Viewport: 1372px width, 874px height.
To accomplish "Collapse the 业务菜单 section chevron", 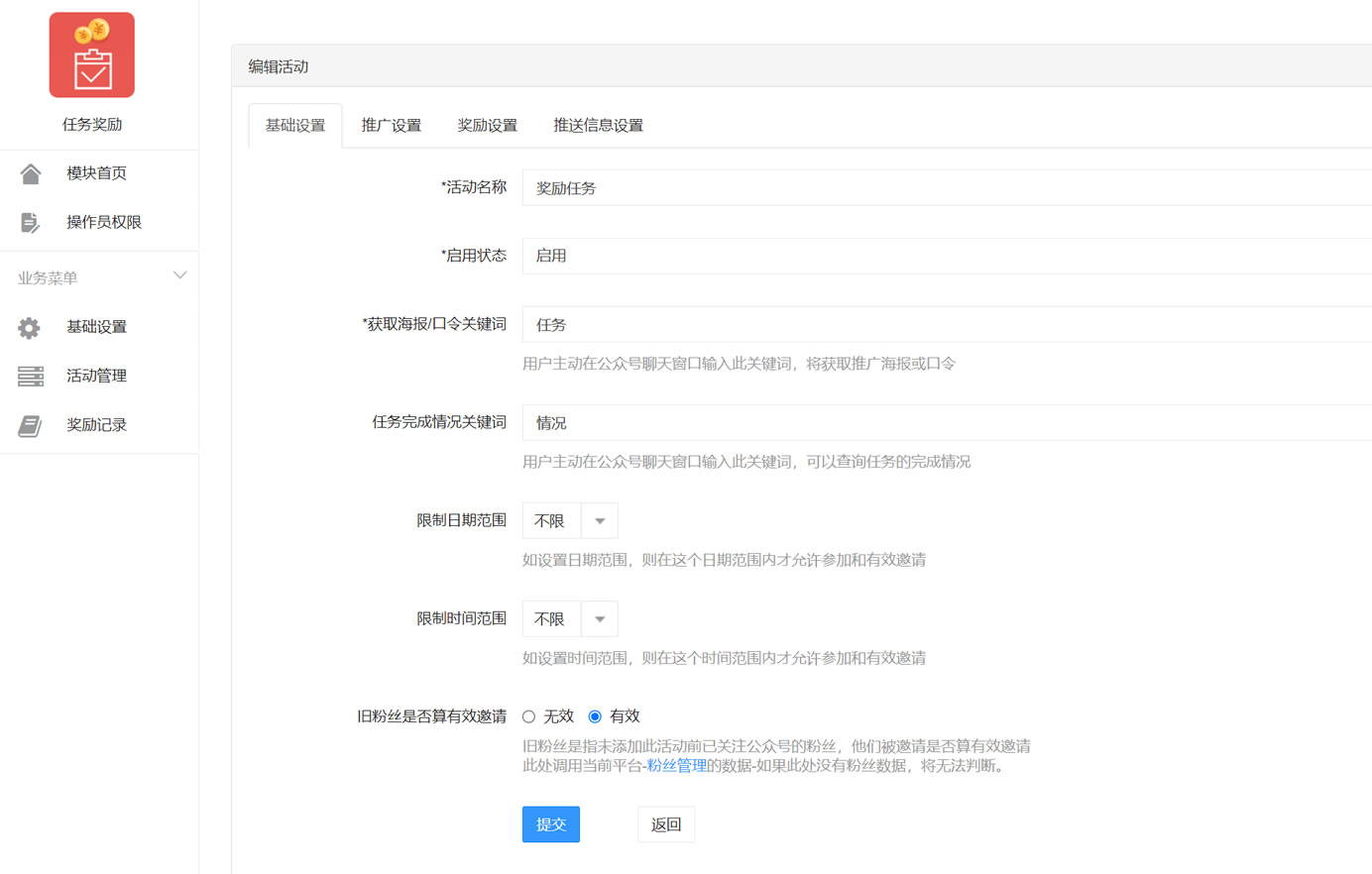I will pos(179,275).
